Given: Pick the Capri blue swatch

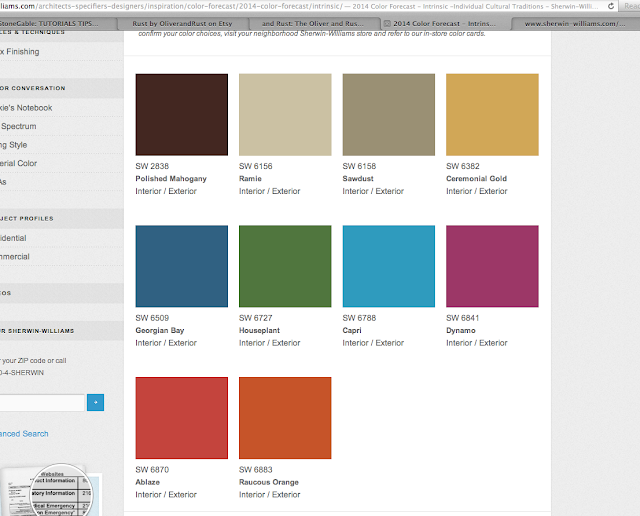Looking at the screenshot, I should point(389,266).
